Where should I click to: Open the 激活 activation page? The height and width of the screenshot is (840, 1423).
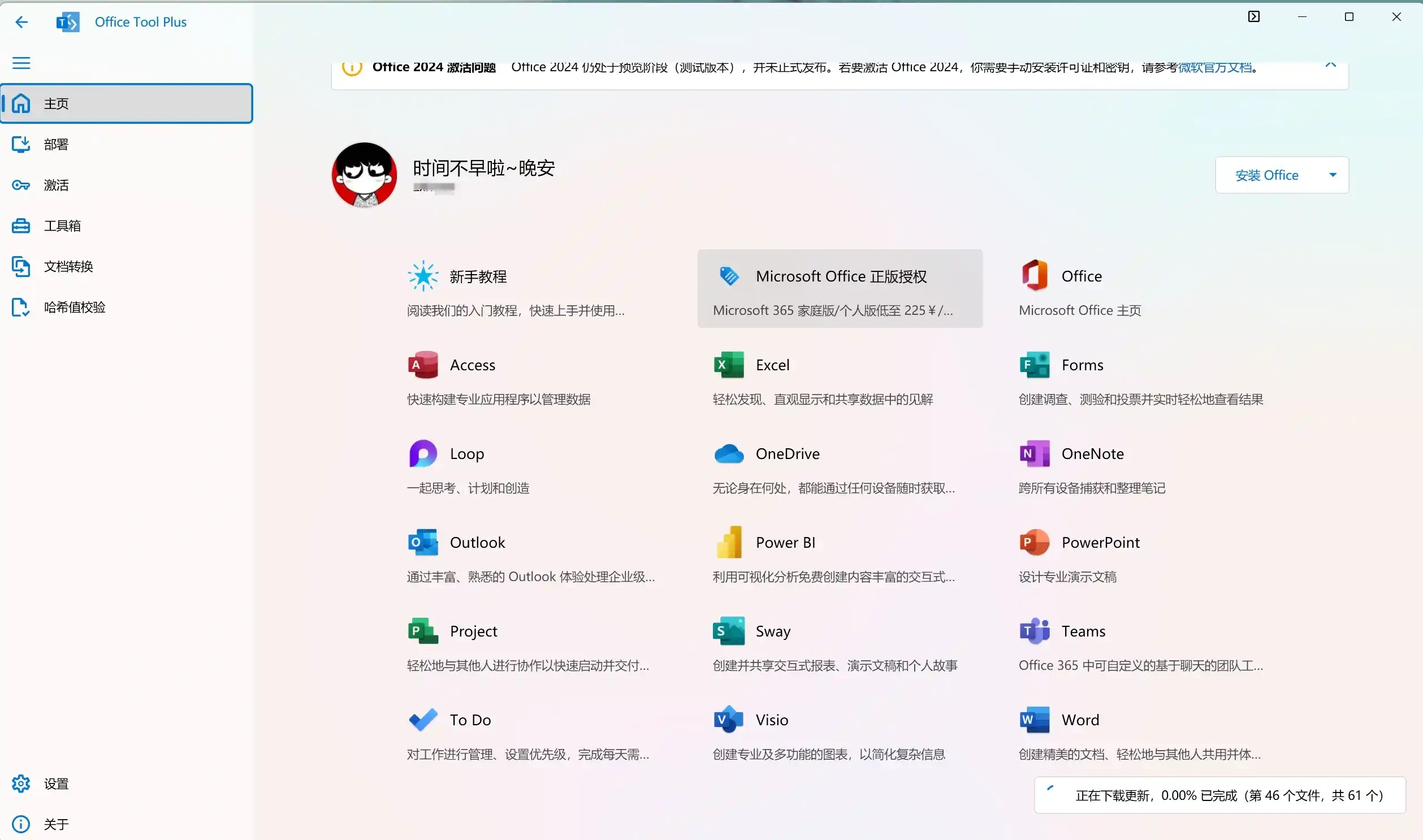pos(127,185)
